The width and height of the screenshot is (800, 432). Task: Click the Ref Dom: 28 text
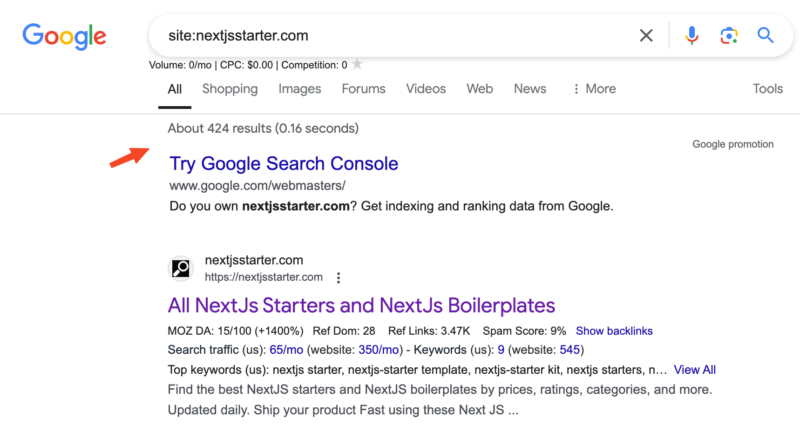pos(343,331)
